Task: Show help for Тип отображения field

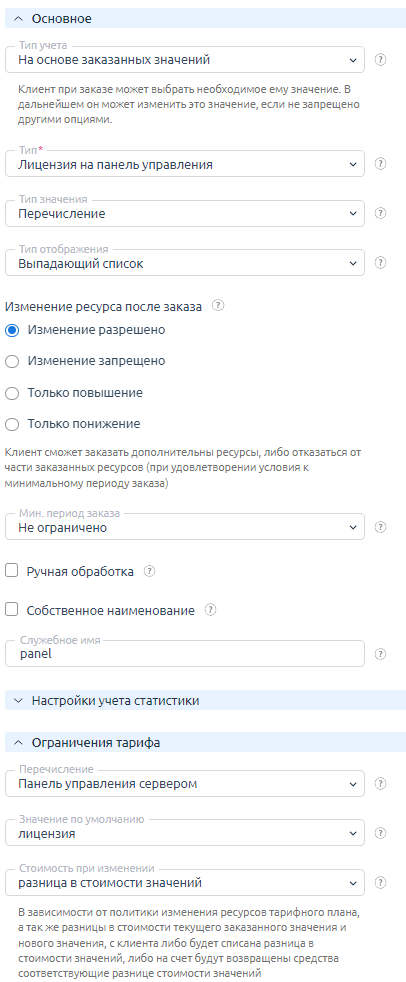Action: 380,263
